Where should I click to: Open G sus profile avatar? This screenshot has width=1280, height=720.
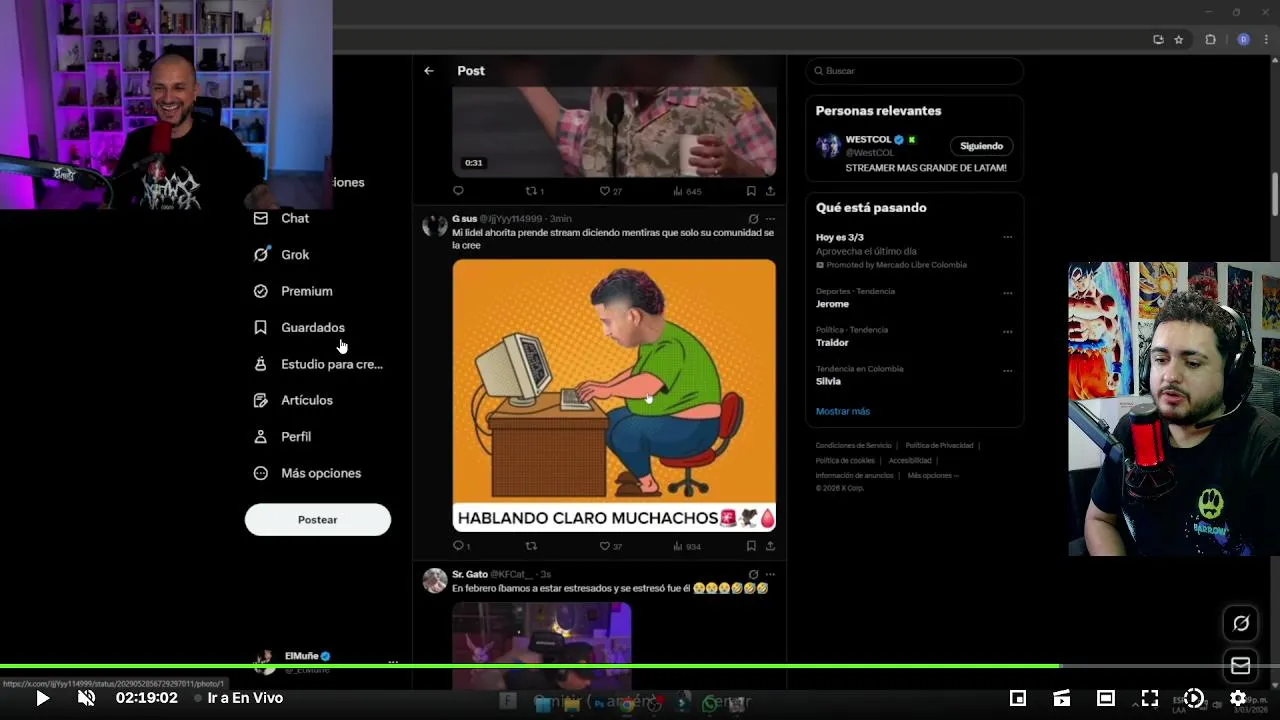pos(434,226)
